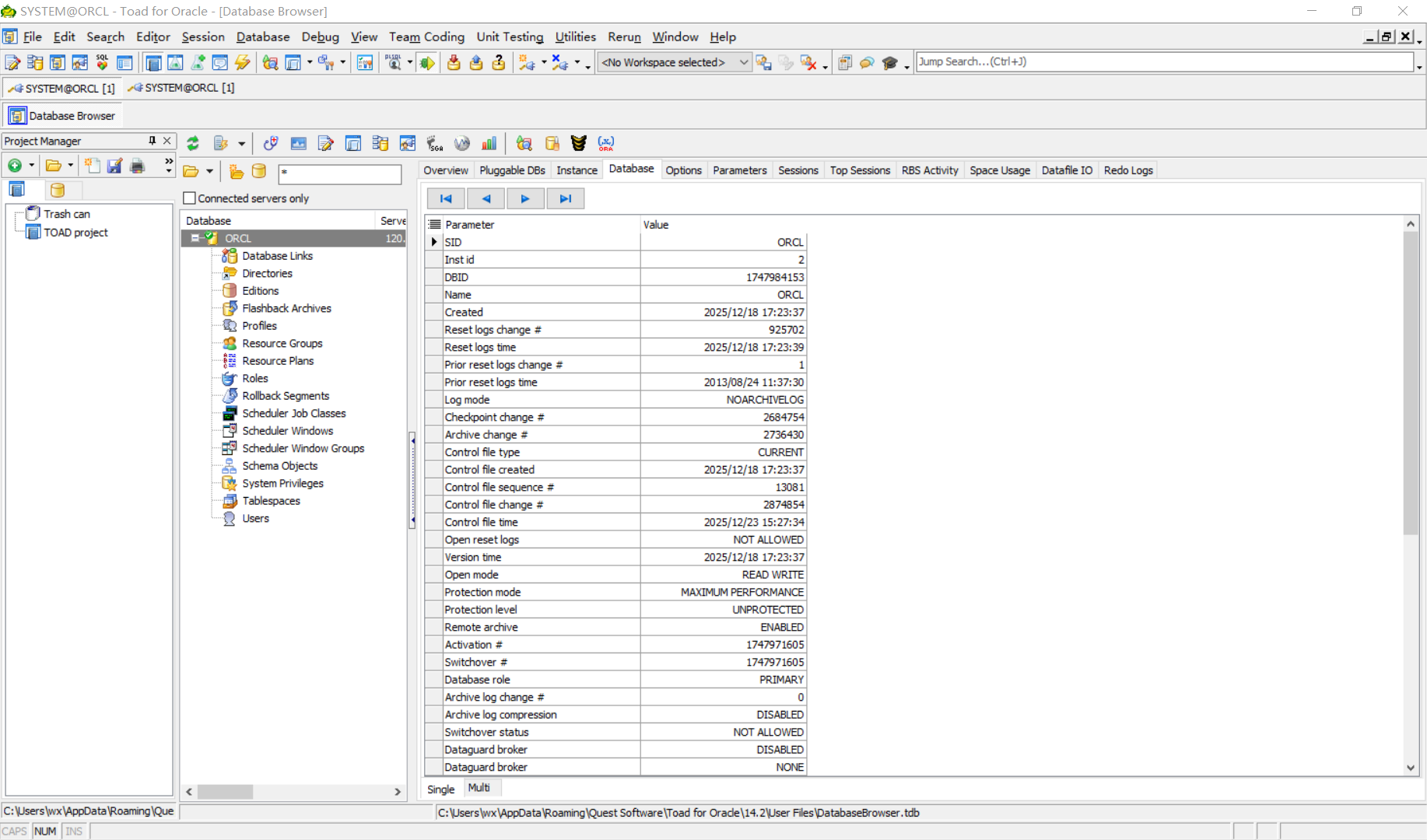Click the grid options icon left of Parameter header
This screenshot has width=1427, height=840.
point(434,225)
